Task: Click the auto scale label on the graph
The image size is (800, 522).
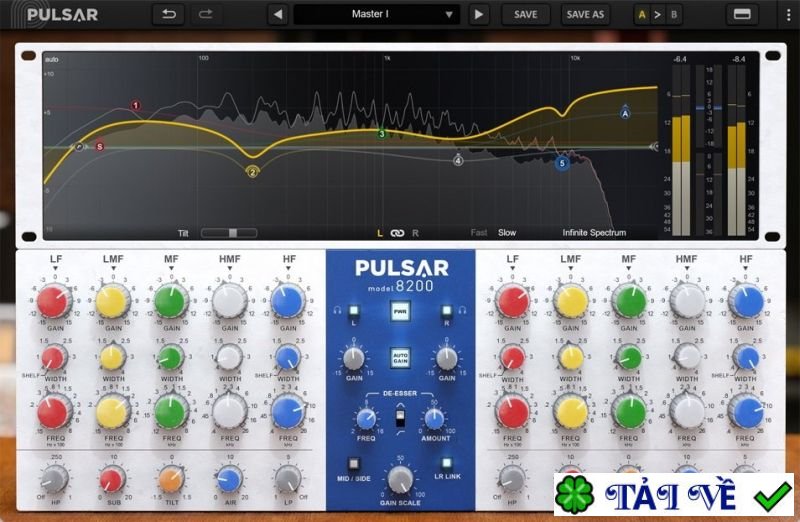Action: [52, 60]
